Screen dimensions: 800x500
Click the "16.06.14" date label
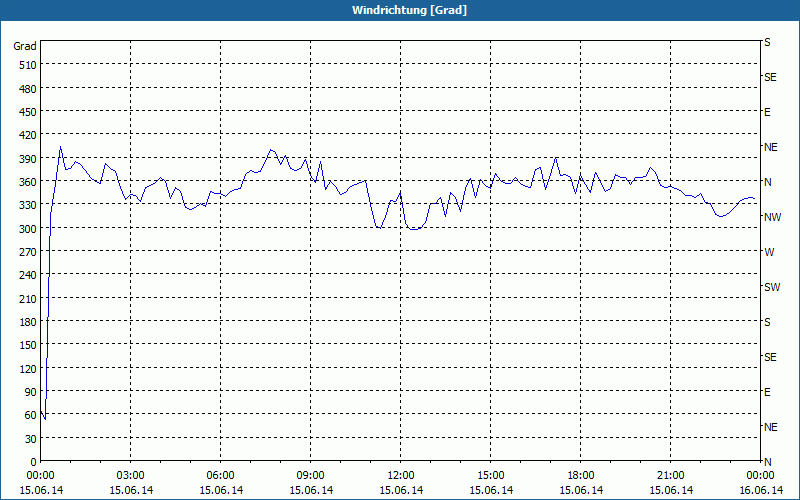point(760,490)
